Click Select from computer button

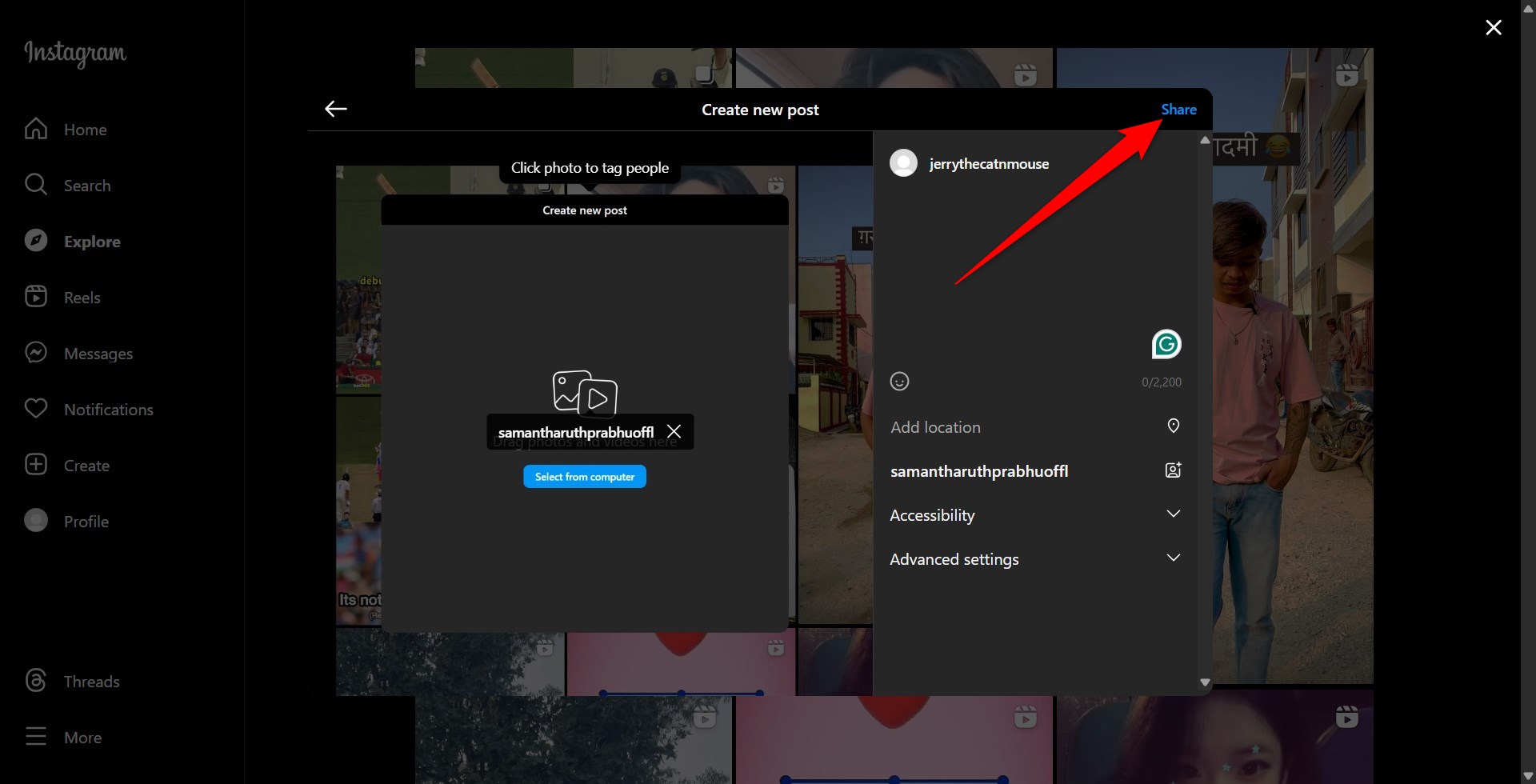(585, 477)
